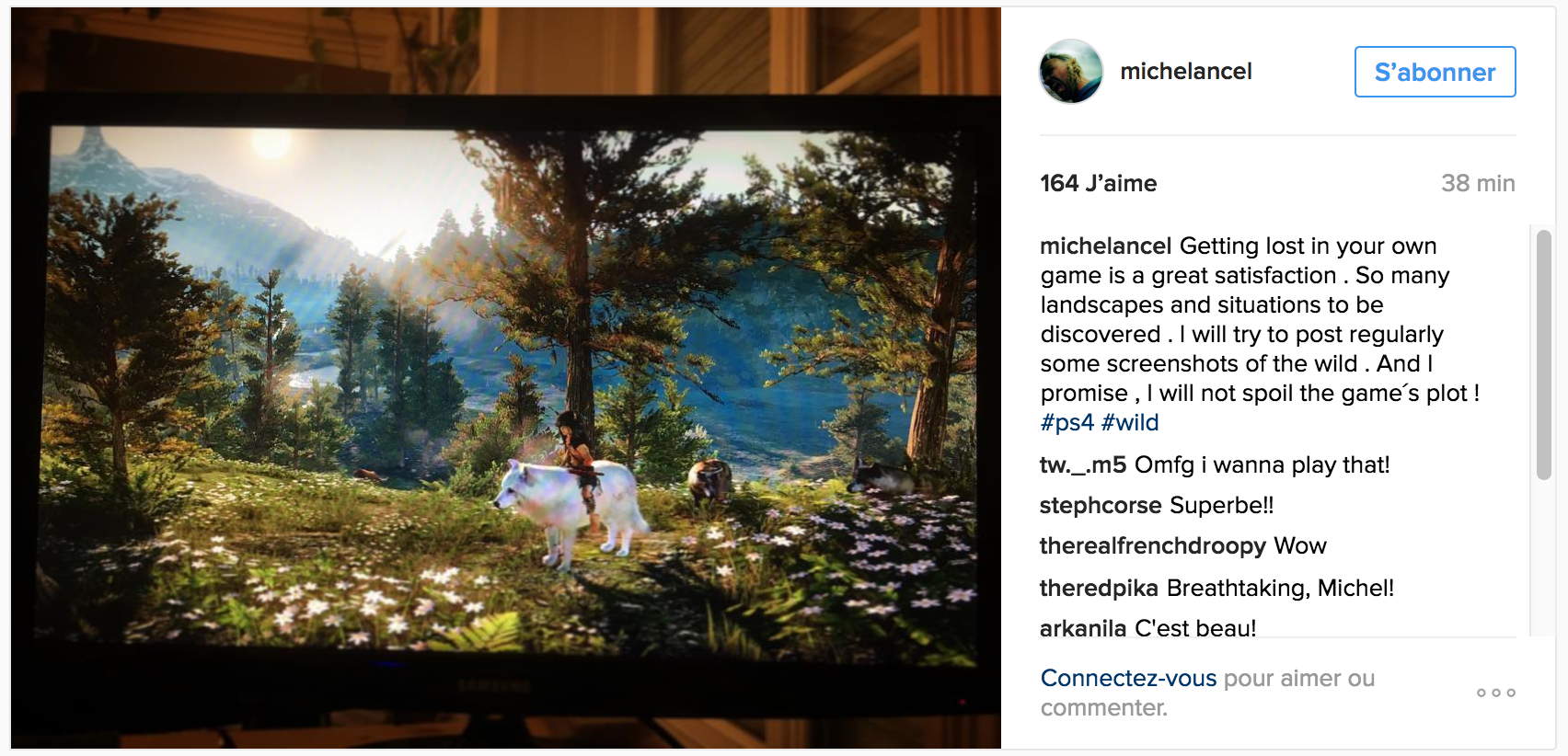
Task: Open commenter arkanila's profile
Action: [x=1083, y=628]
